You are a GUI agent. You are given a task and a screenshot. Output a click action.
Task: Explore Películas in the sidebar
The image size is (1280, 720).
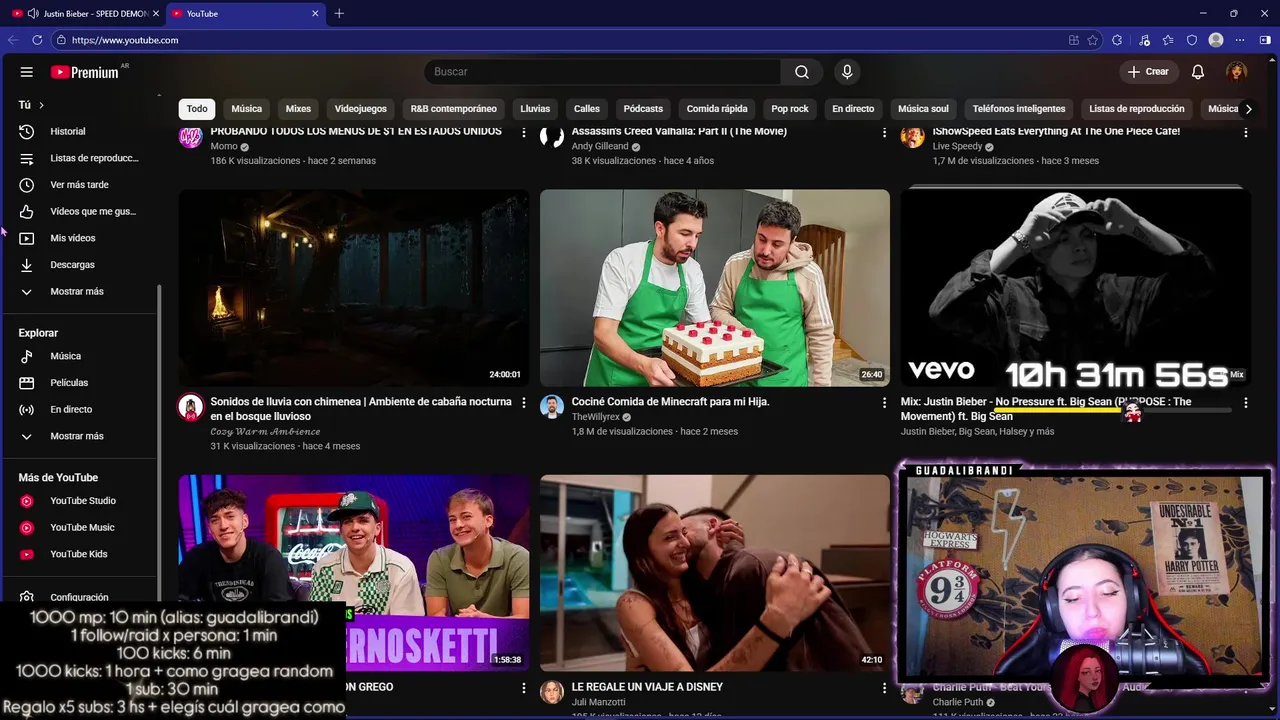(x=80, y=383)
